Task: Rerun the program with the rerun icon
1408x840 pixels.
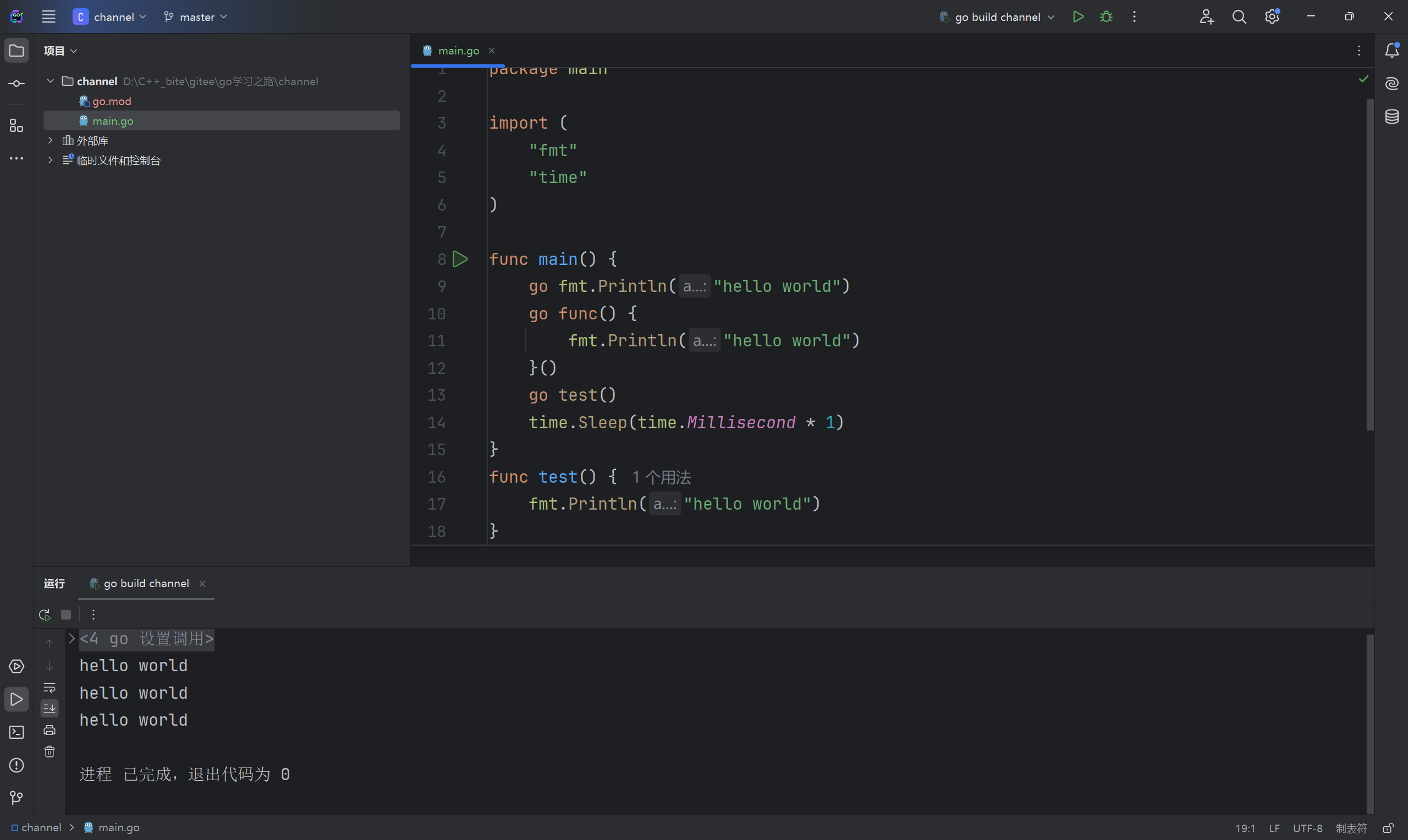Action: pyautogui.click(x=45, y=615)
